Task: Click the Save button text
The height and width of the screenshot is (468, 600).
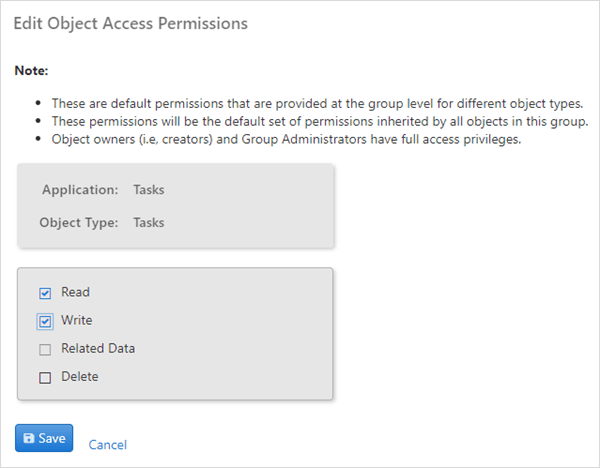Action: [x=52, y=438]
